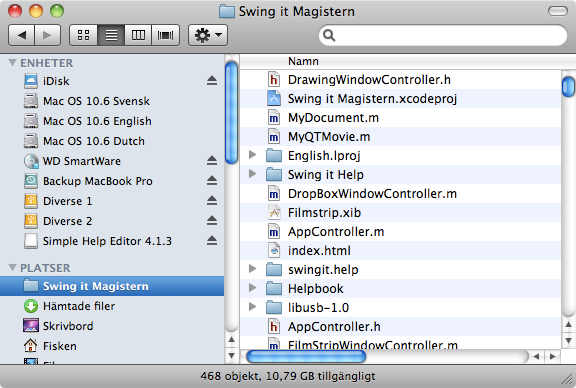This screenshot has width=576, height=388.
Task: Expand the Helpbook folder
Action: point(252,287)
